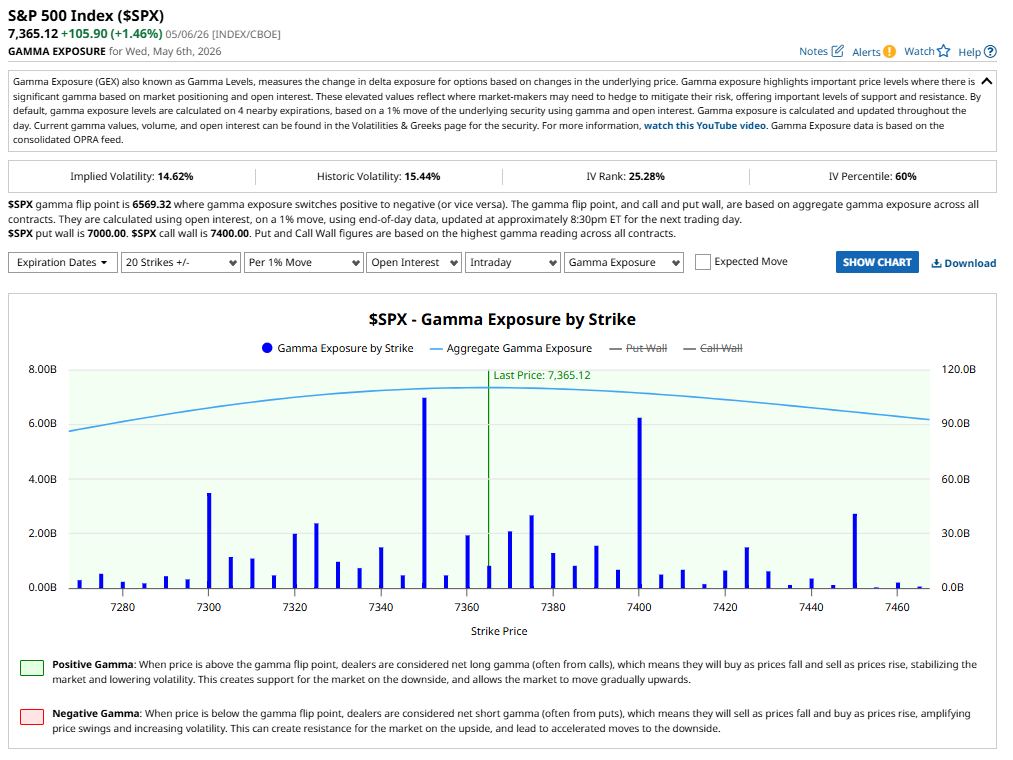Click the IV Rank 25.28% value
Screen dimensions: 1013x760
pos(646,176)
